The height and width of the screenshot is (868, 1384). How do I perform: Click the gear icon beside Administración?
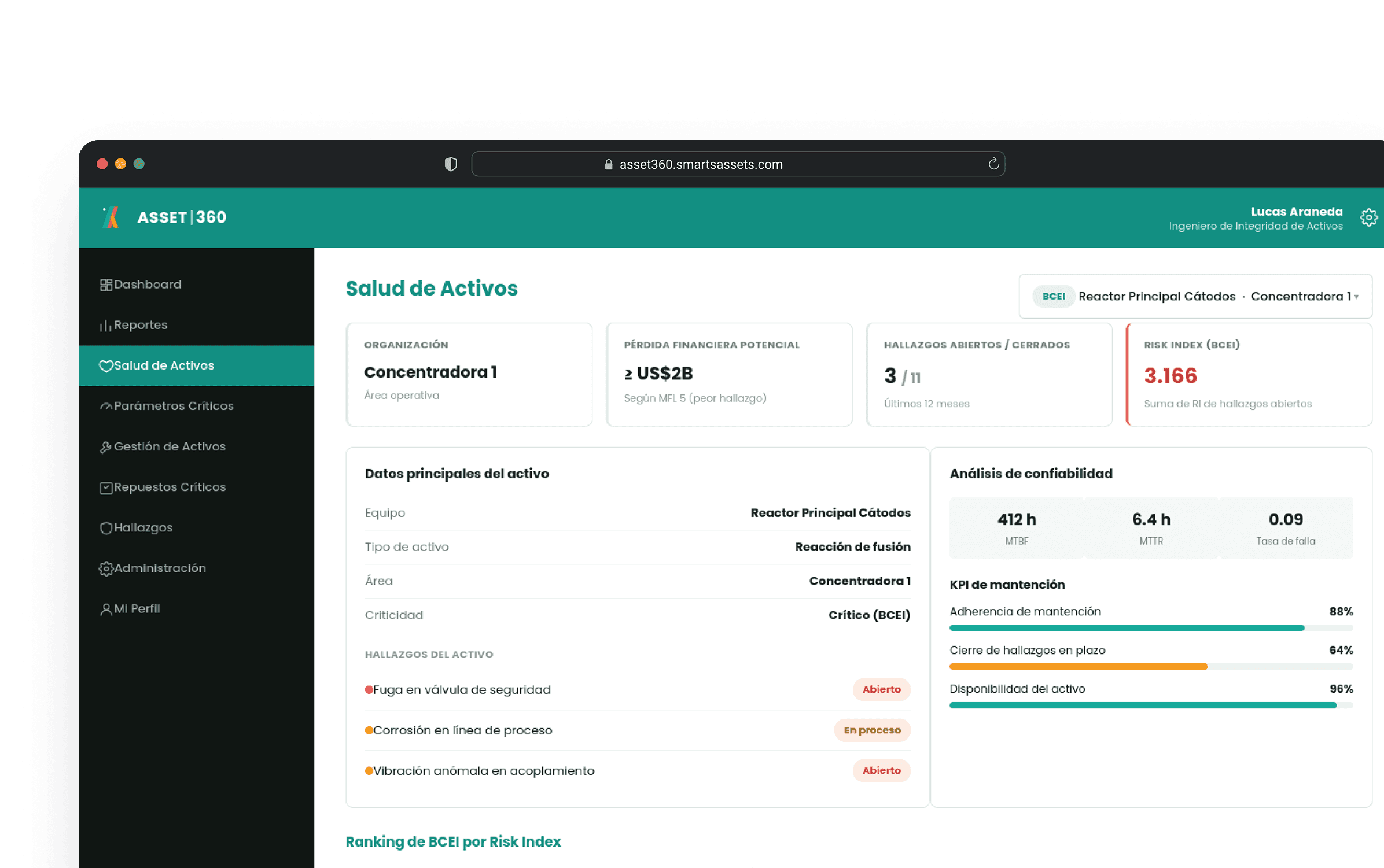coord(106,568)
